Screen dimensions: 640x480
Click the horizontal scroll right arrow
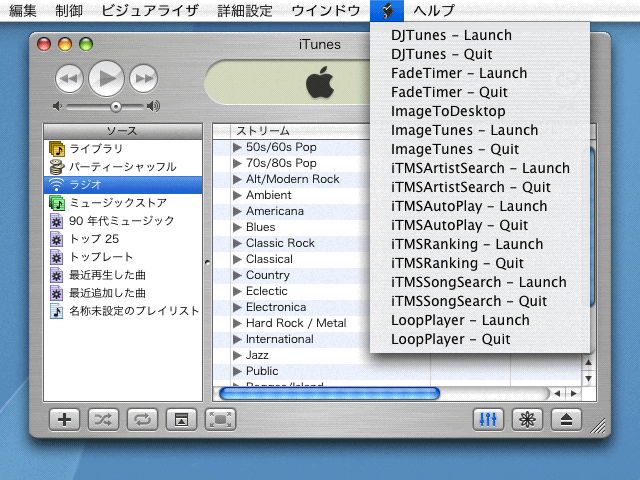[x=574, y=393]
